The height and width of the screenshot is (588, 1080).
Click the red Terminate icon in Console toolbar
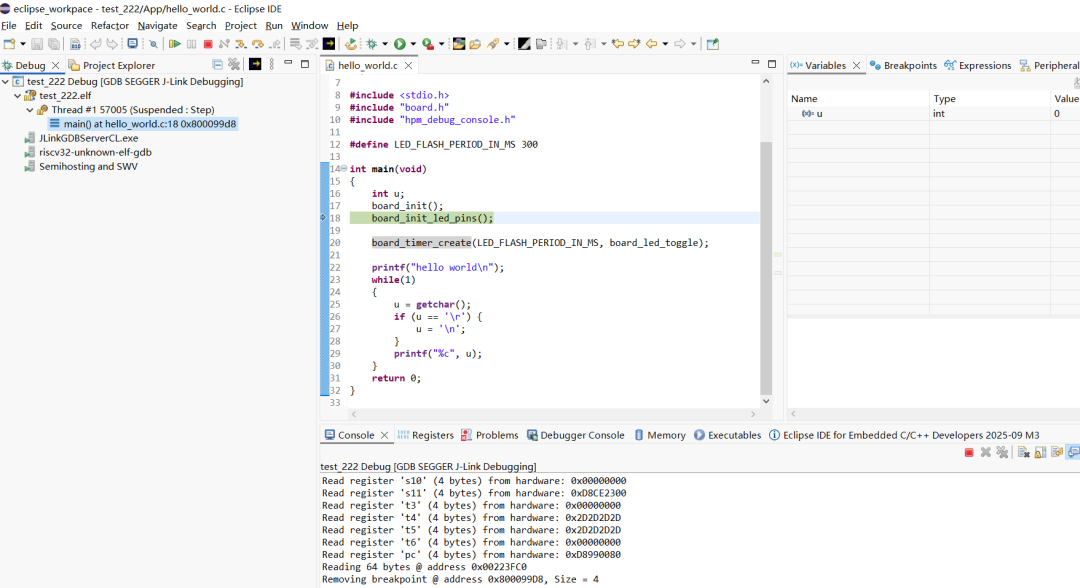point(969,452)
